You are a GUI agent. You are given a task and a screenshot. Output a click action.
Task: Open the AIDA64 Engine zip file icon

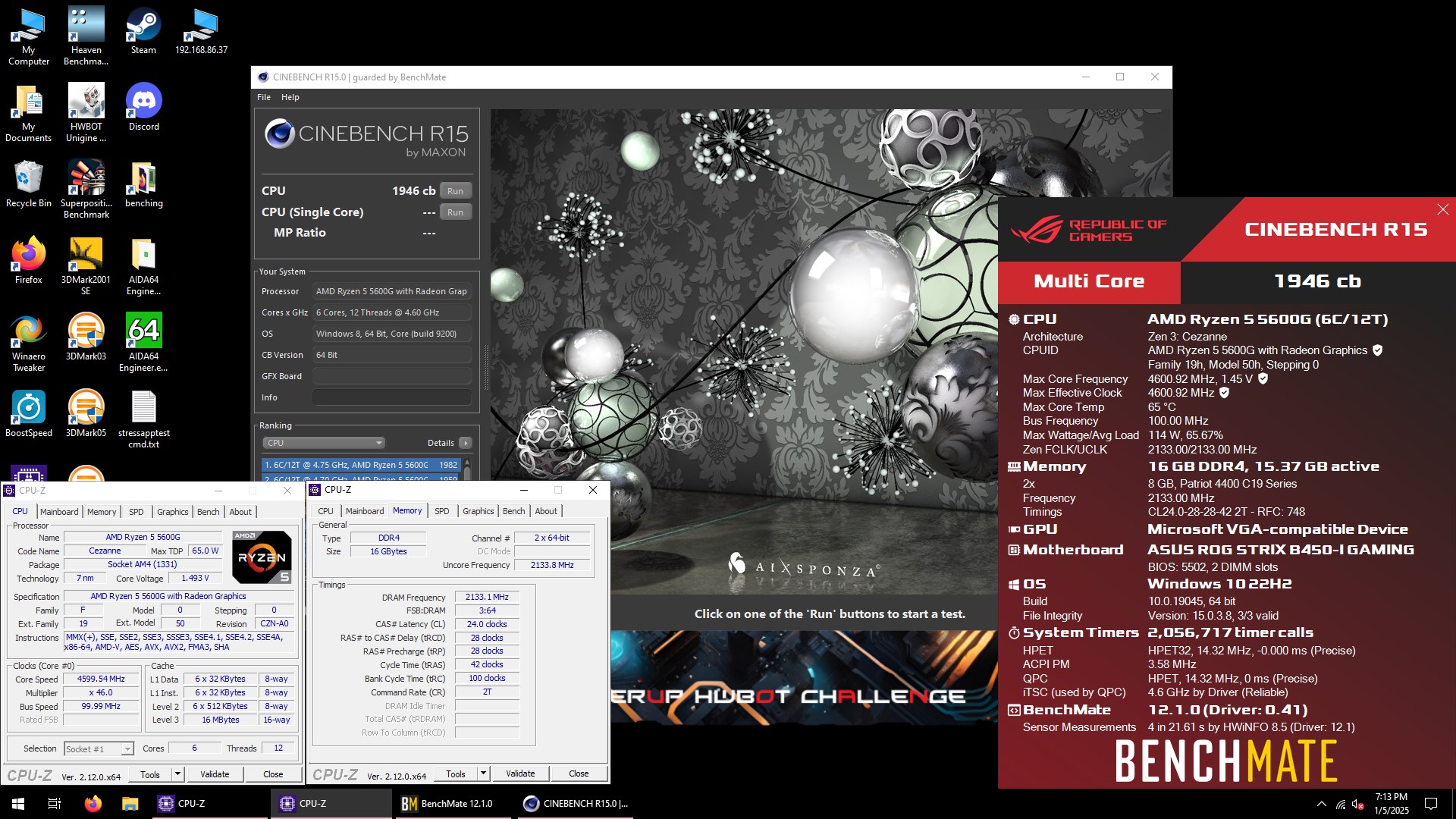tap(143, 266)
